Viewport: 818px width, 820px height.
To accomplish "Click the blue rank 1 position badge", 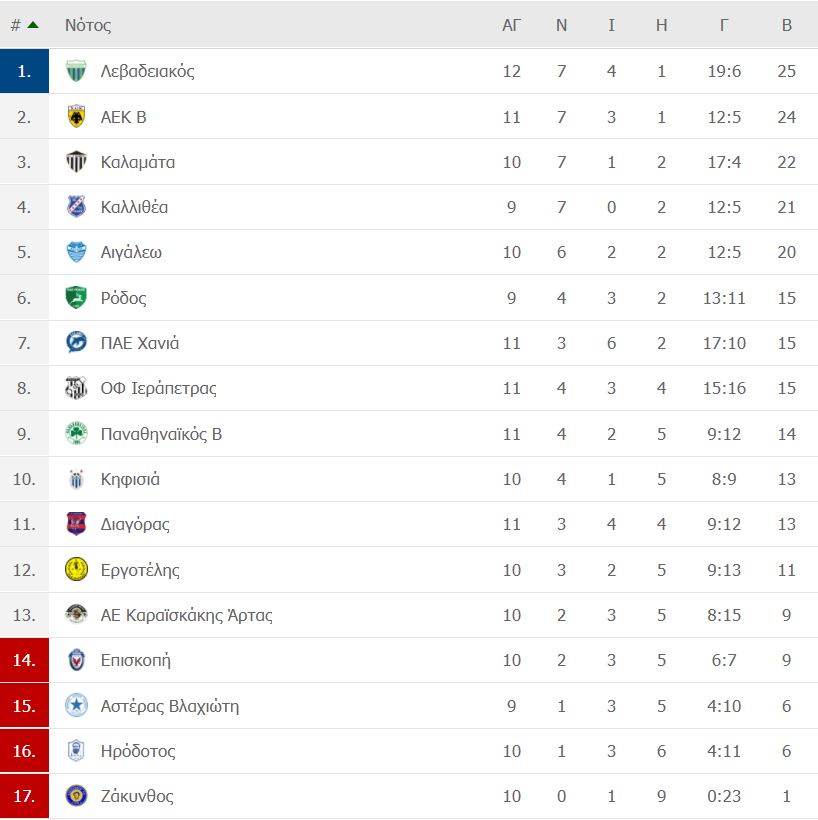I will 25,71.
